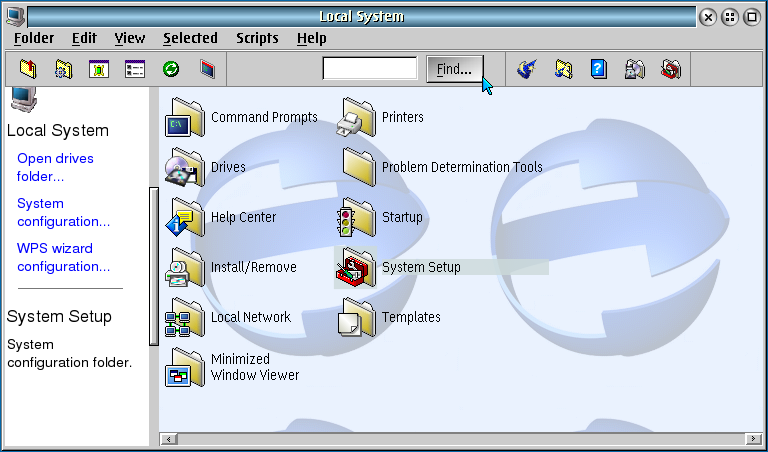Refresh the folder with green arrows icon
The height and width of the screenshot is (452, 768).
[170, 69]
